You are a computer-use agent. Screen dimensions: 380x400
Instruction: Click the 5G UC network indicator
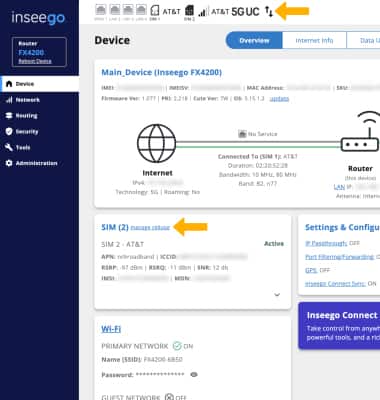tap(245, 12)
